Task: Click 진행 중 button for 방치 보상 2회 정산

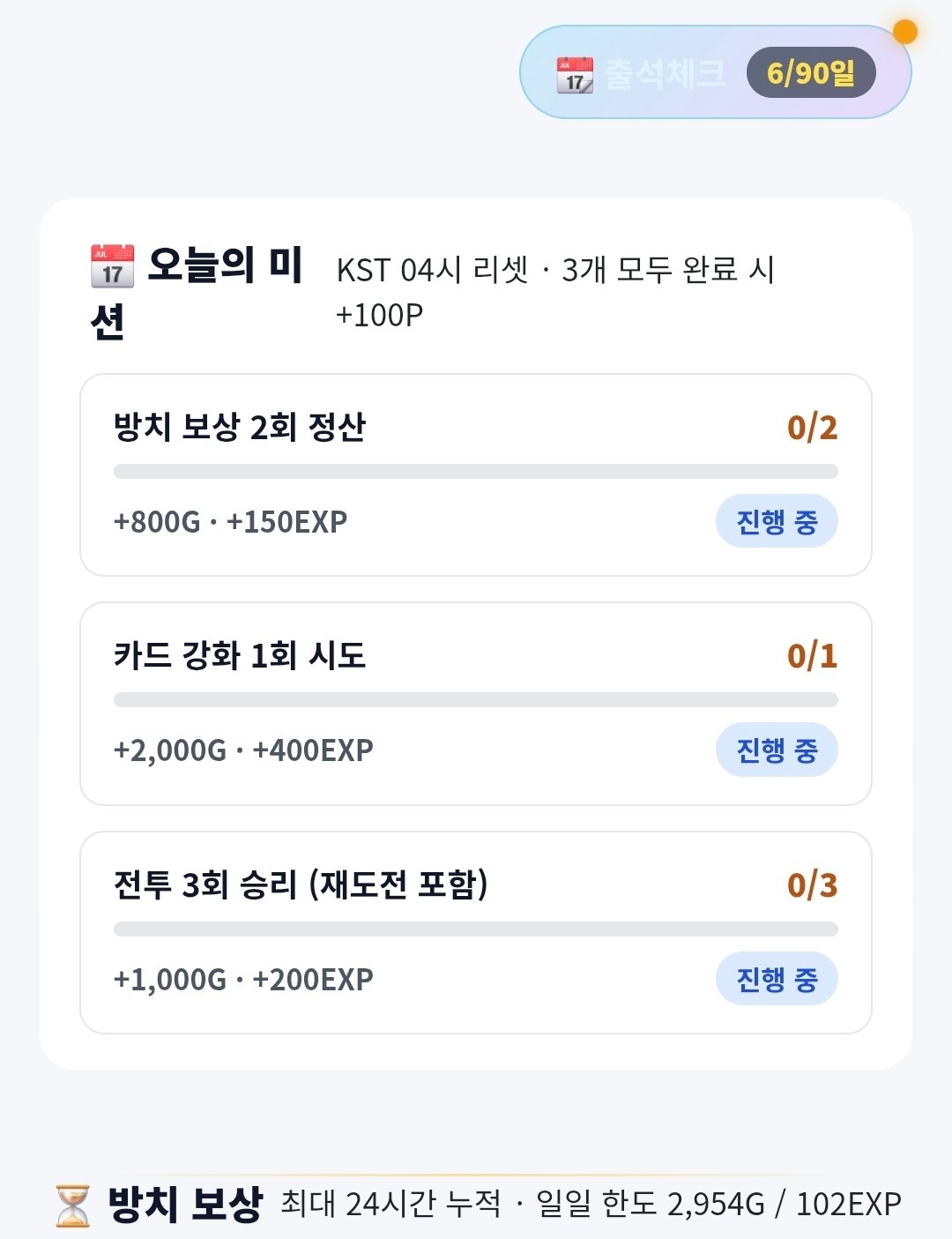Action: click(x=777, y=521)
